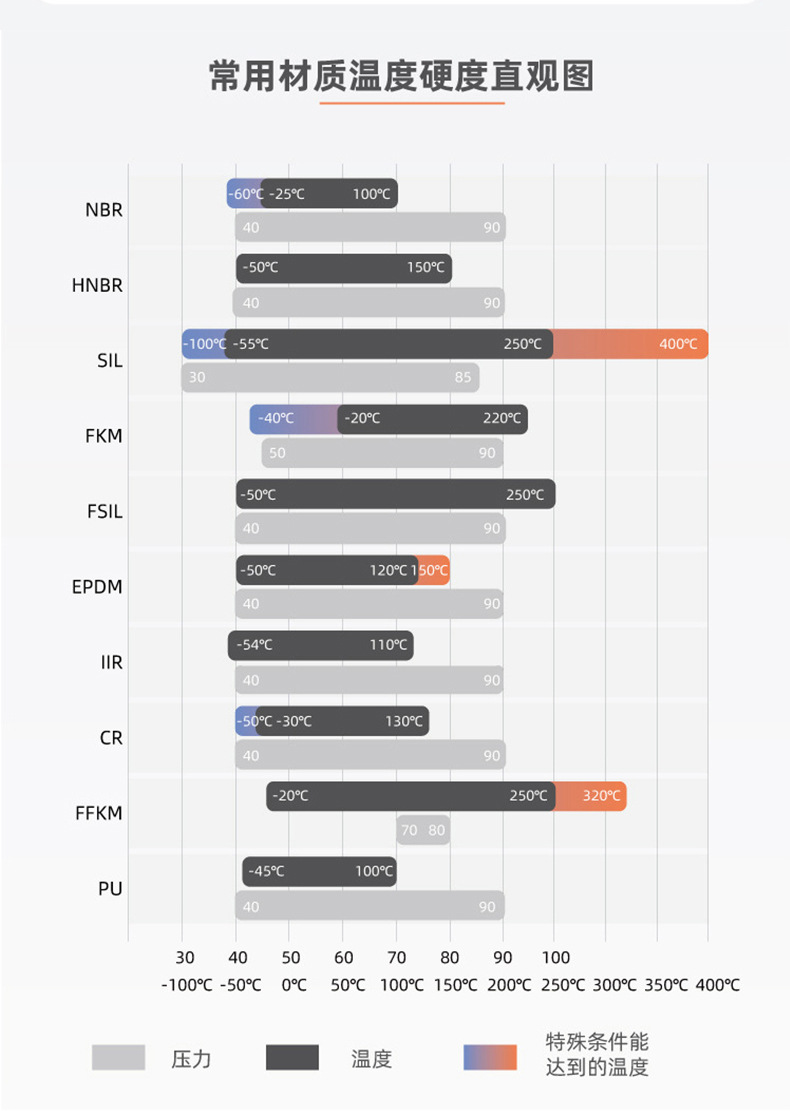Viewport: 790px width, 1113px height.
Task: Select the NBR material label
Action: (104, 210)
